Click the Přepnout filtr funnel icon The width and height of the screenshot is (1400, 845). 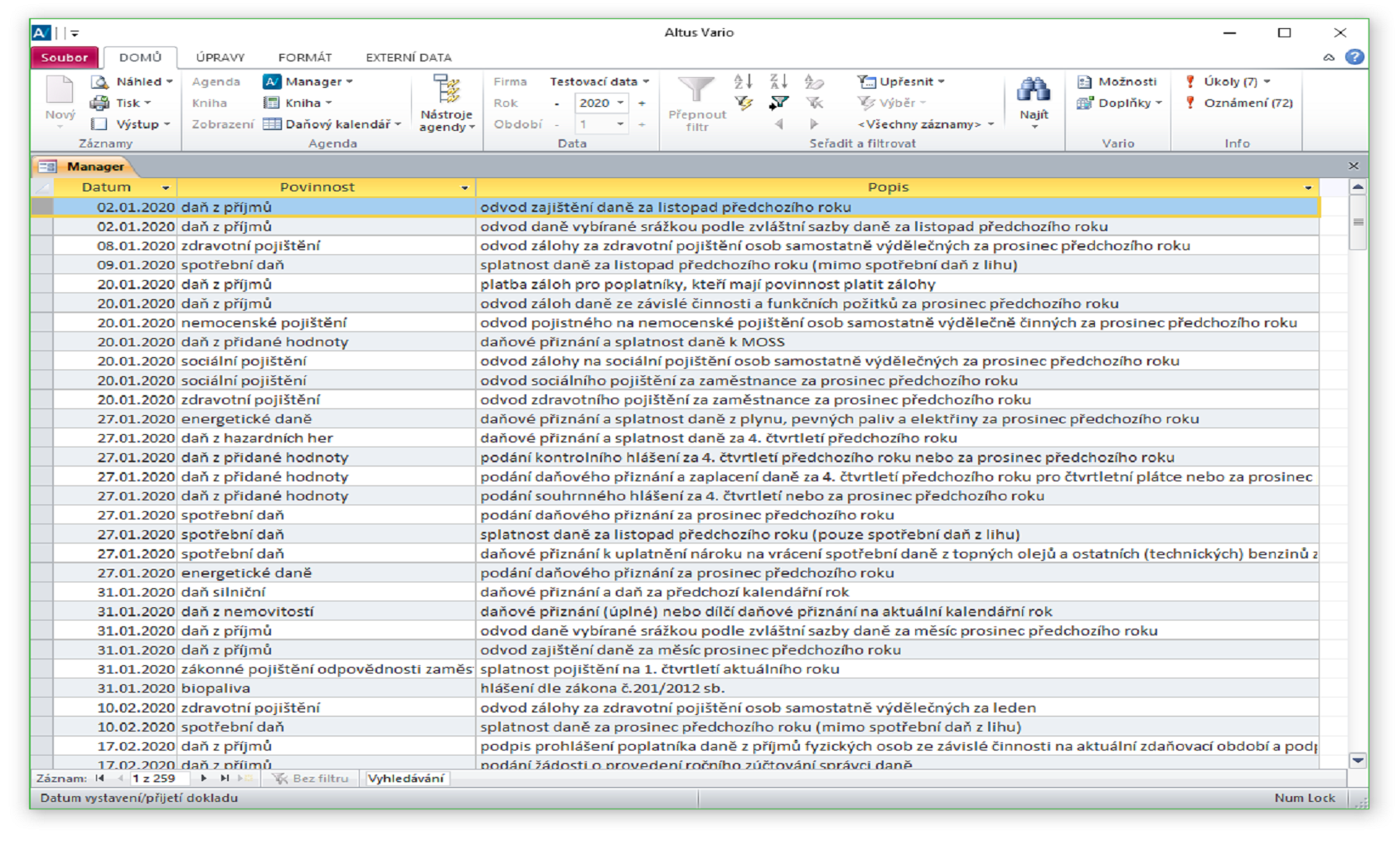[696, 89]
